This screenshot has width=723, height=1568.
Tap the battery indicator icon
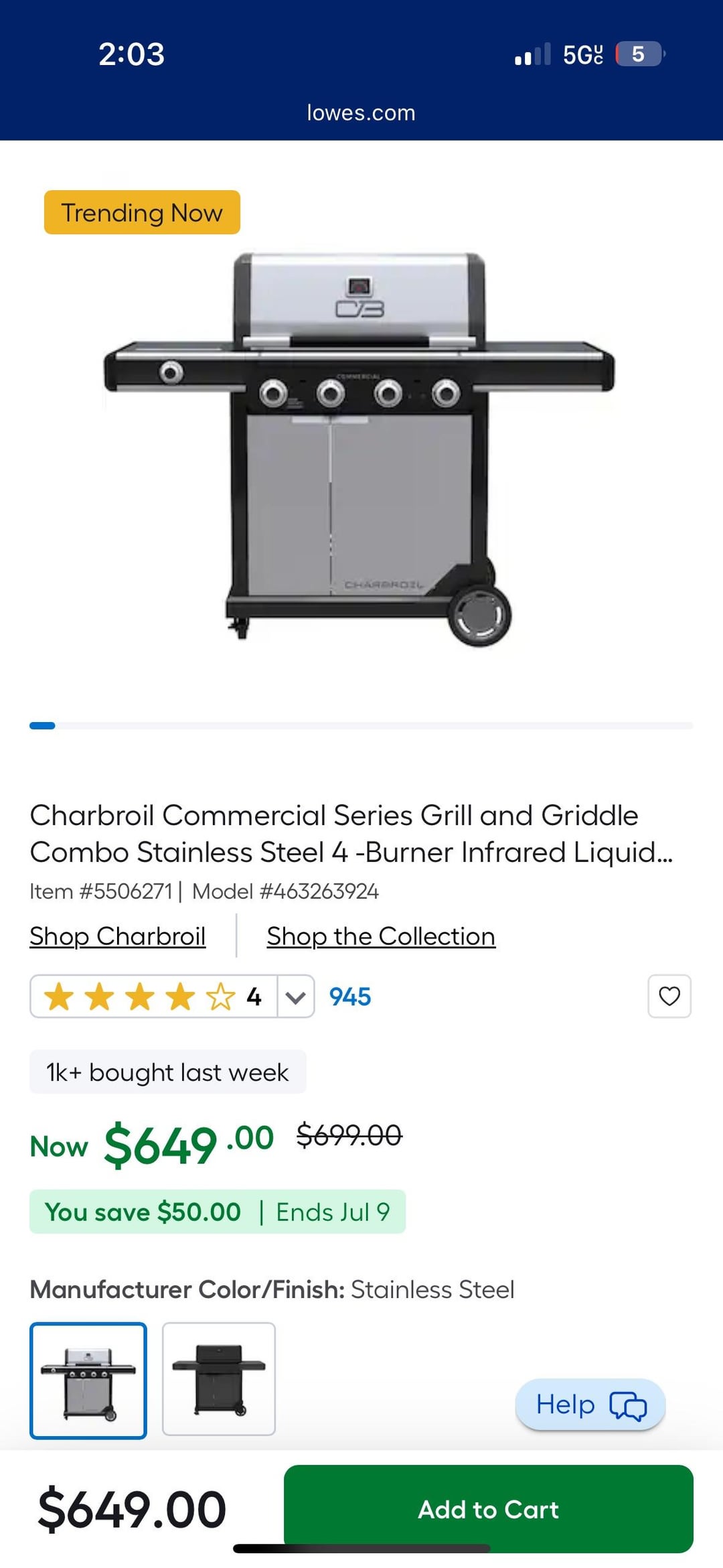point(639,54)
